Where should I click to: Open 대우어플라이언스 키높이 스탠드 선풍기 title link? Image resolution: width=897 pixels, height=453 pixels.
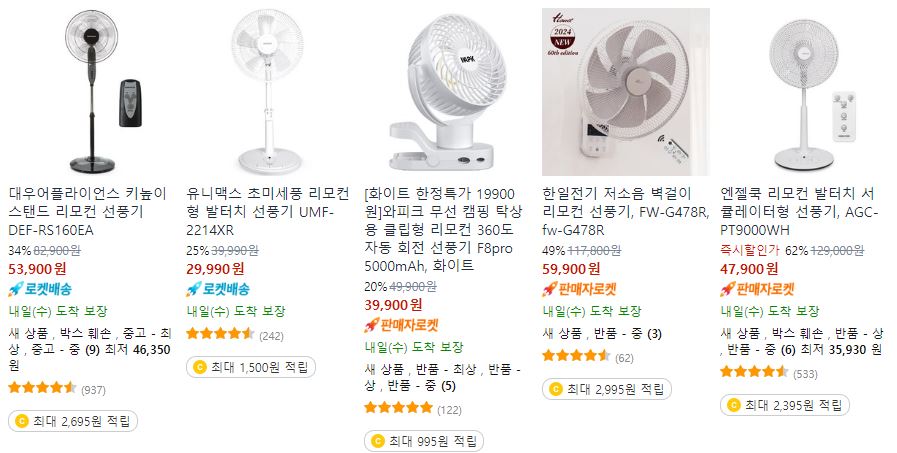(x=88, y=212)
